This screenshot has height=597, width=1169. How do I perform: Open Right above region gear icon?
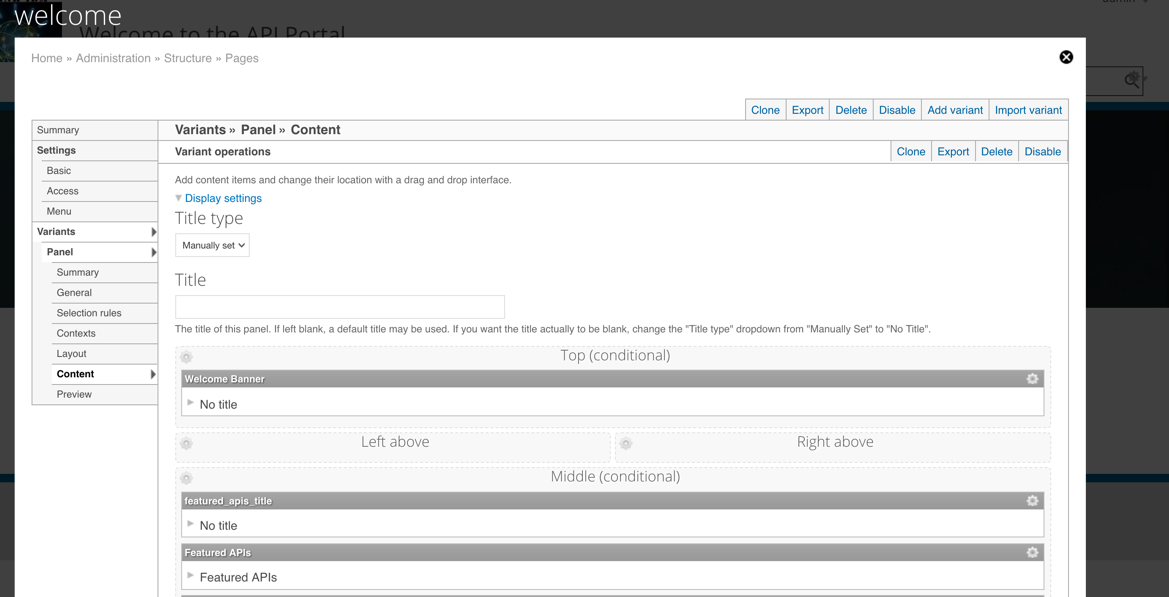(626, 443)
